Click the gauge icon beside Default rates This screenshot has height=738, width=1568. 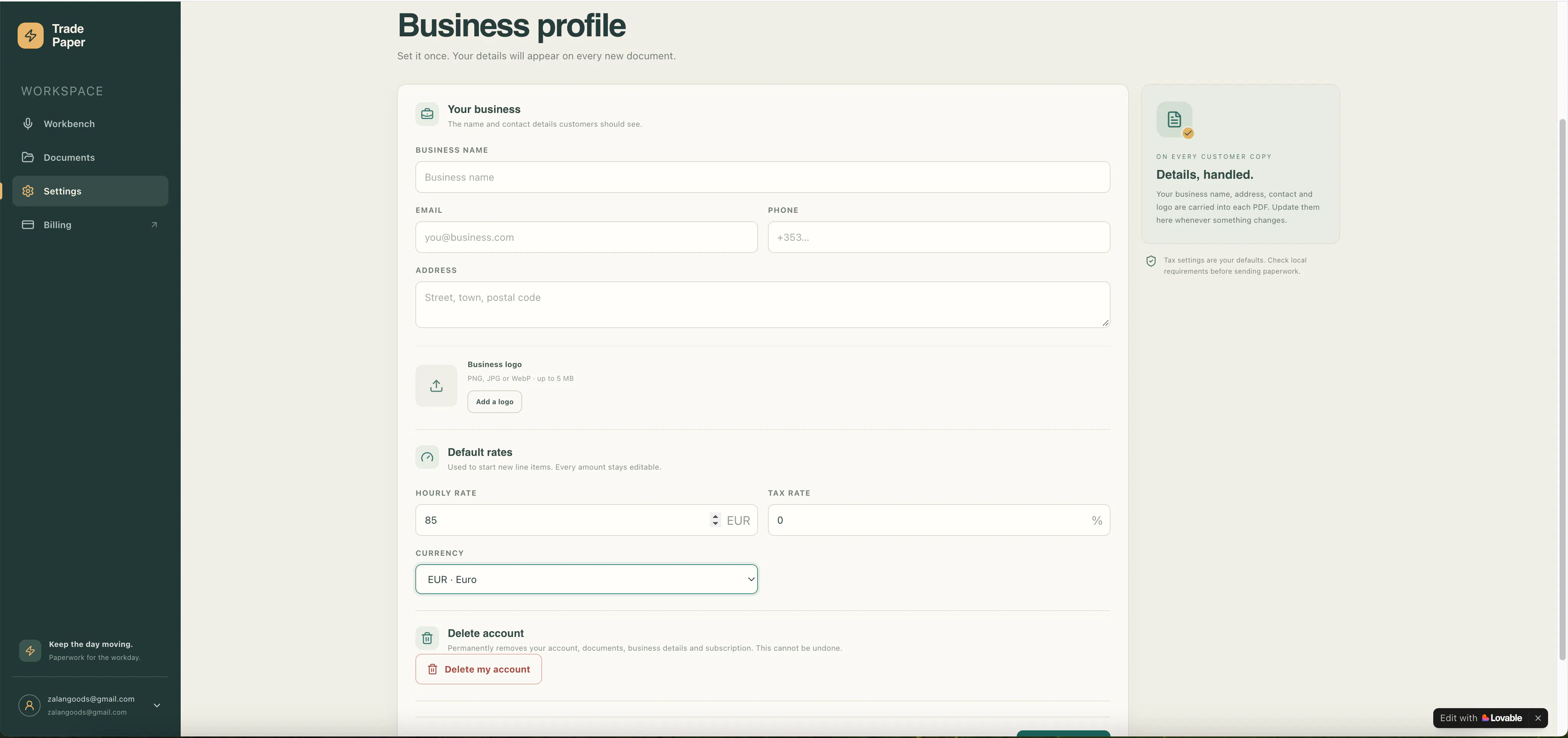(x=427, y=457)
